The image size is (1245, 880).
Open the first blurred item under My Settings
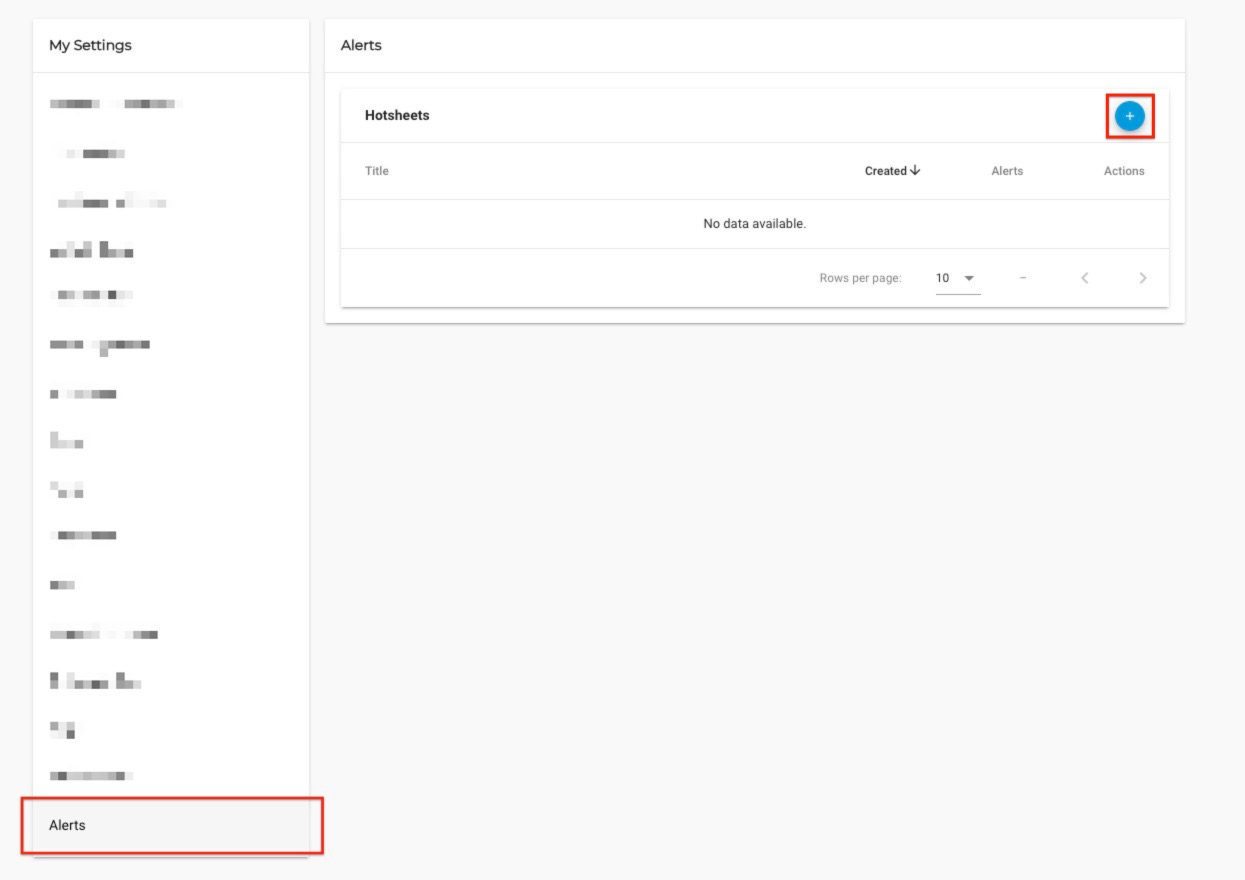coord(112,104)
